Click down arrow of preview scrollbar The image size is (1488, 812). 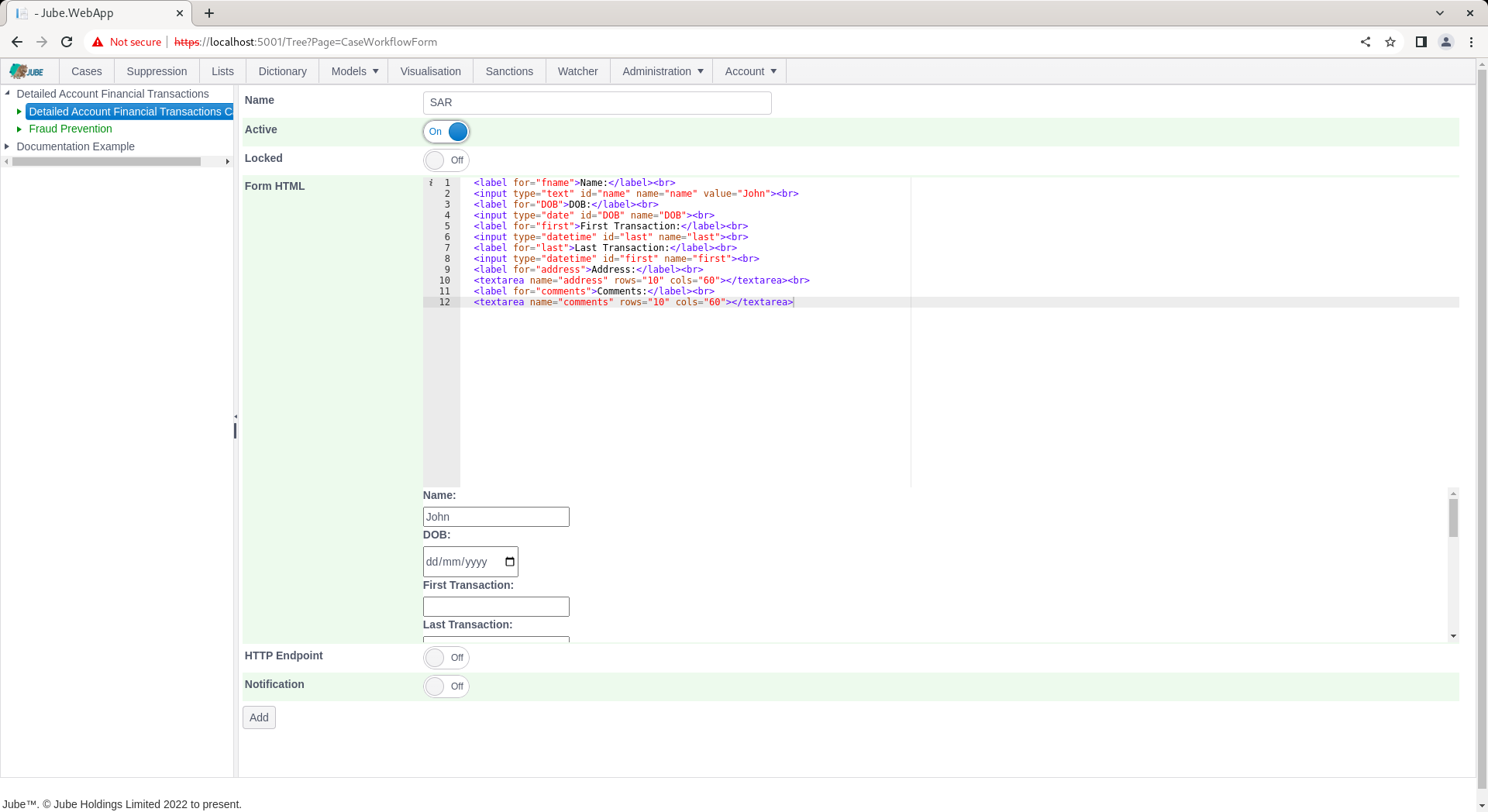(x=1453, y=636)
